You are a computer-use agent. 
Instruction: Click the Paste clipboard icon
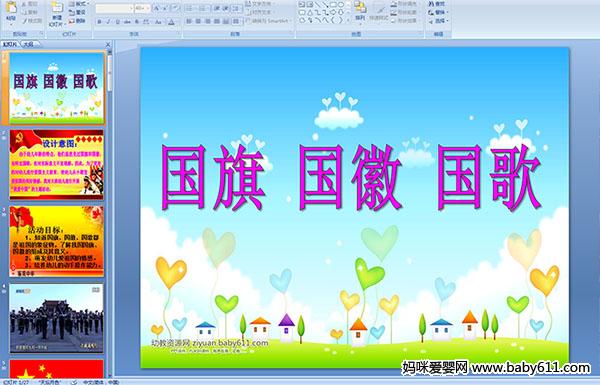(11, 8)
